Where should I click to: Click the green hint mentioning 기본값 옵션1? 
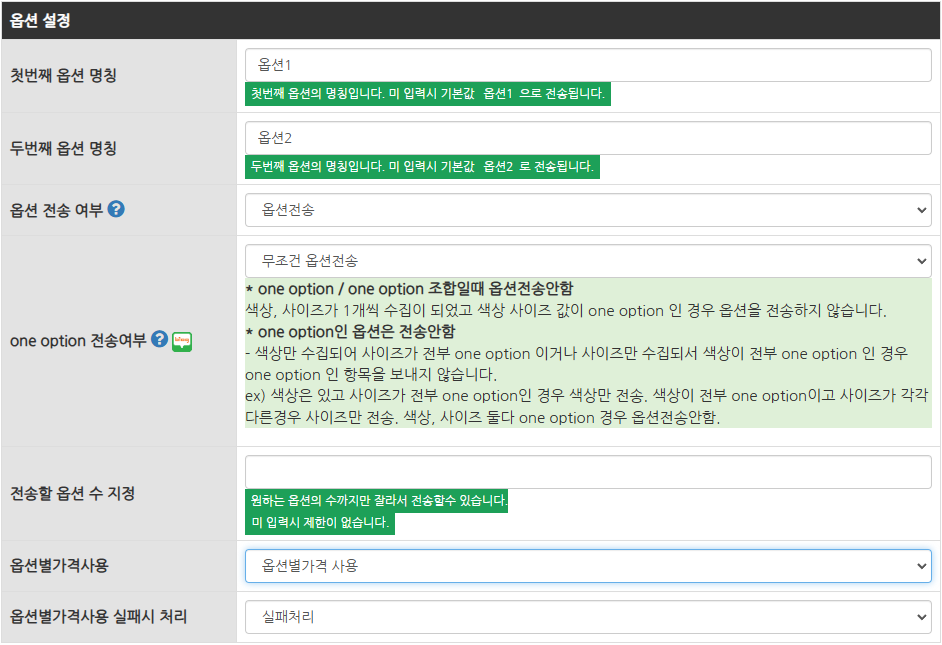(x=427, y=94)
